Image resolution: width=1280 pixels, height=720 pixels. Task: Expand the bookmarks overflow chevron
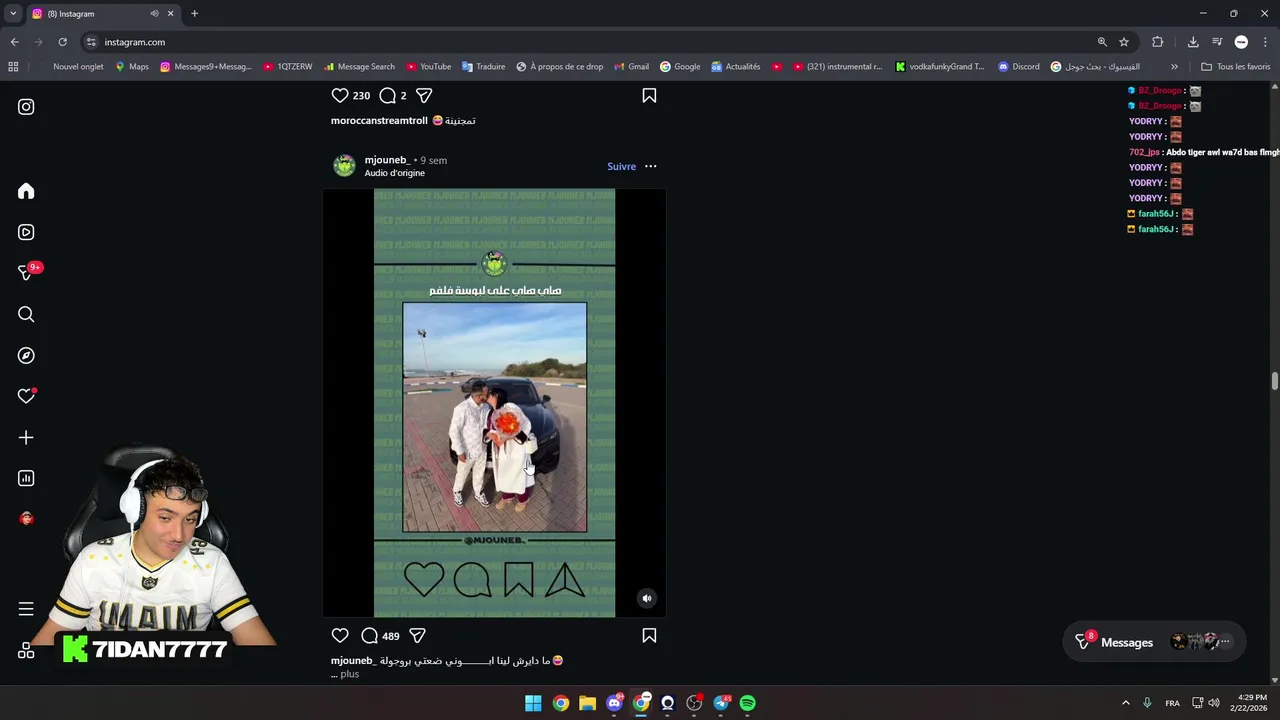coord(1174,67)
